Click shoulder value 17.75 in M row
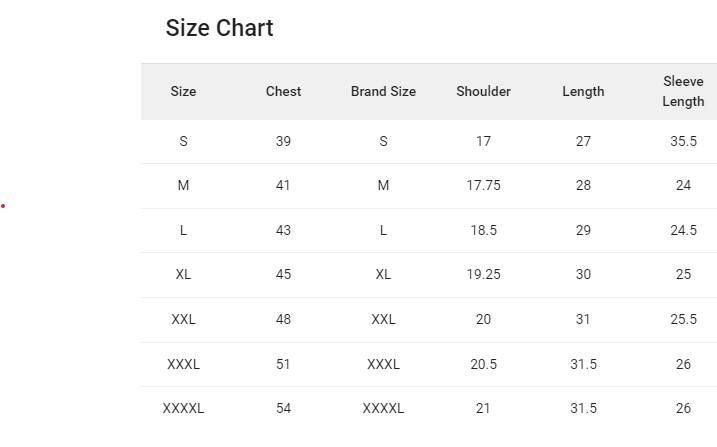 coord(483,185)
